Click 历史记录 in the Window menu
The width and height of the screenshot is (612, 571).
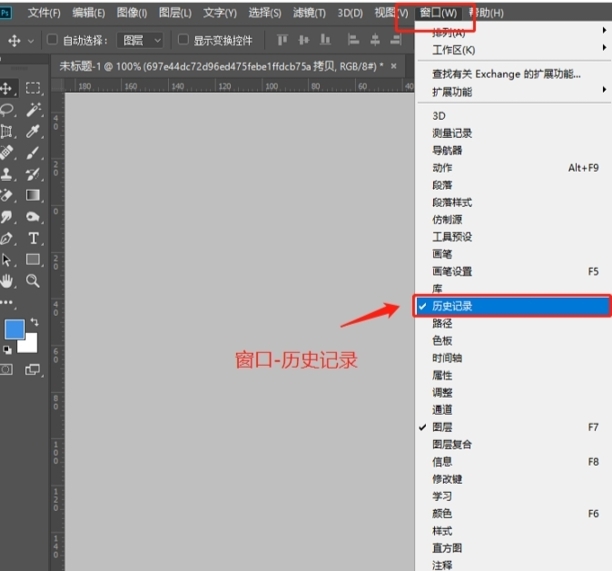(452, 306)
